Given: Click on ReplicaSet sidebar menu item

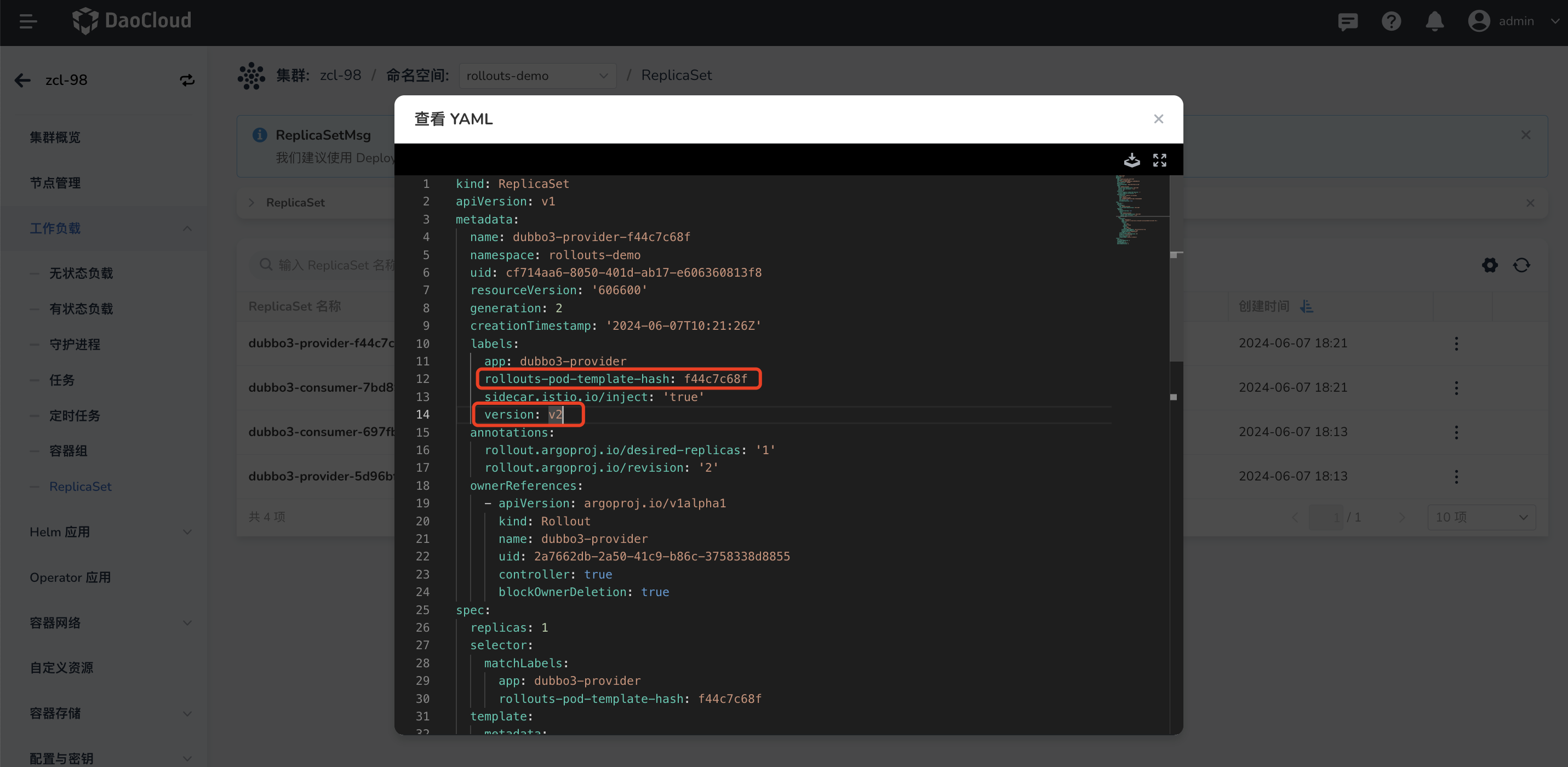Looking at the screenshot, I should [x=79, y=487].
